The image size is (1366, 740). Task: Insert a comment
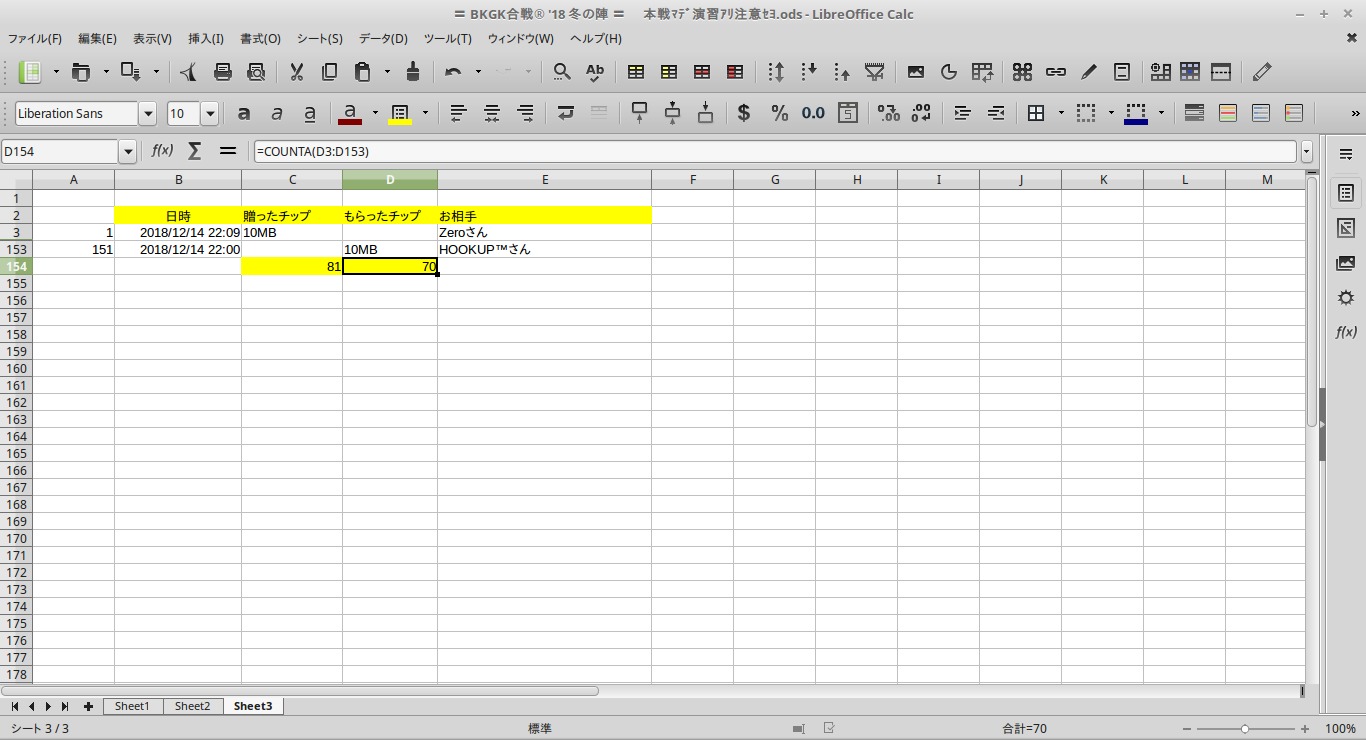[1088, 72]
